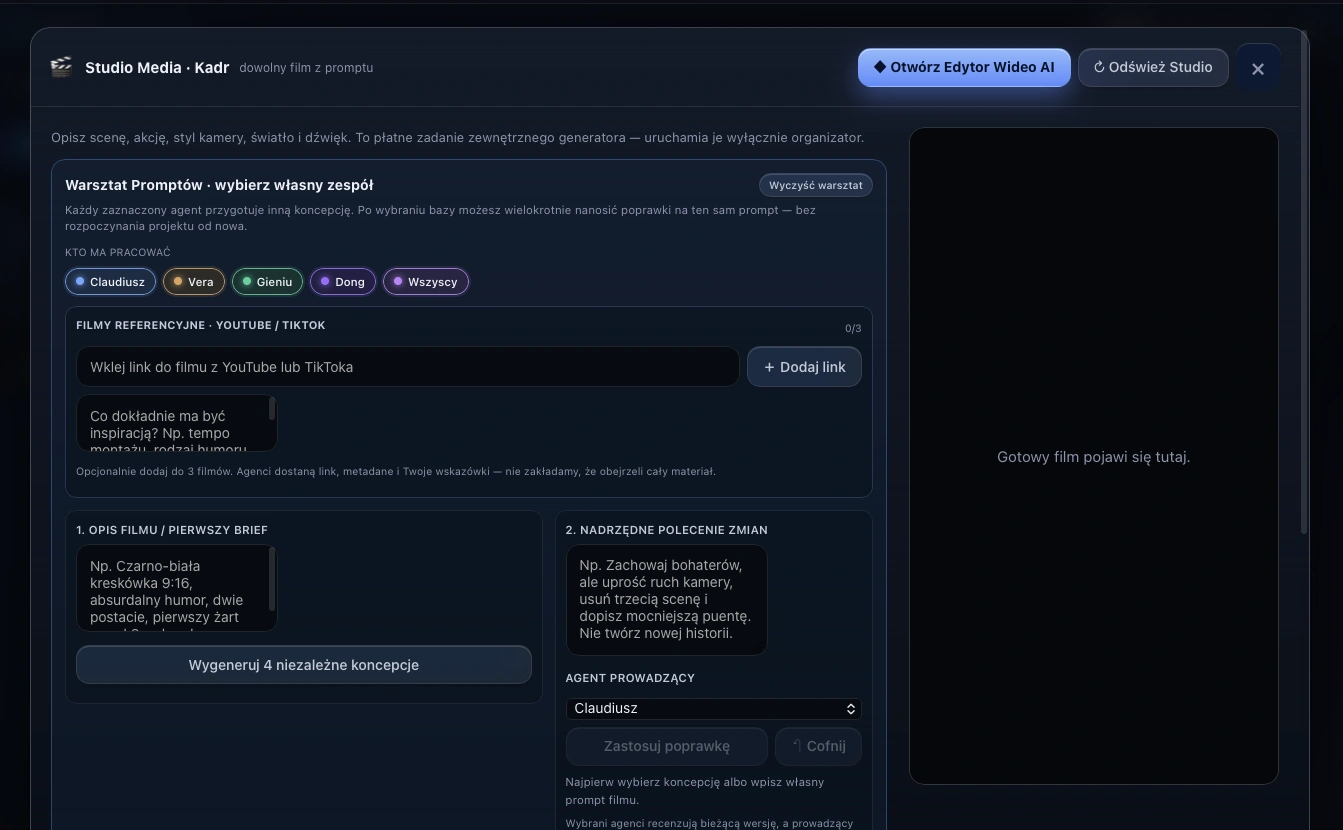
Task: Click the inspiration notes textarea
Action: click(177, 423)
